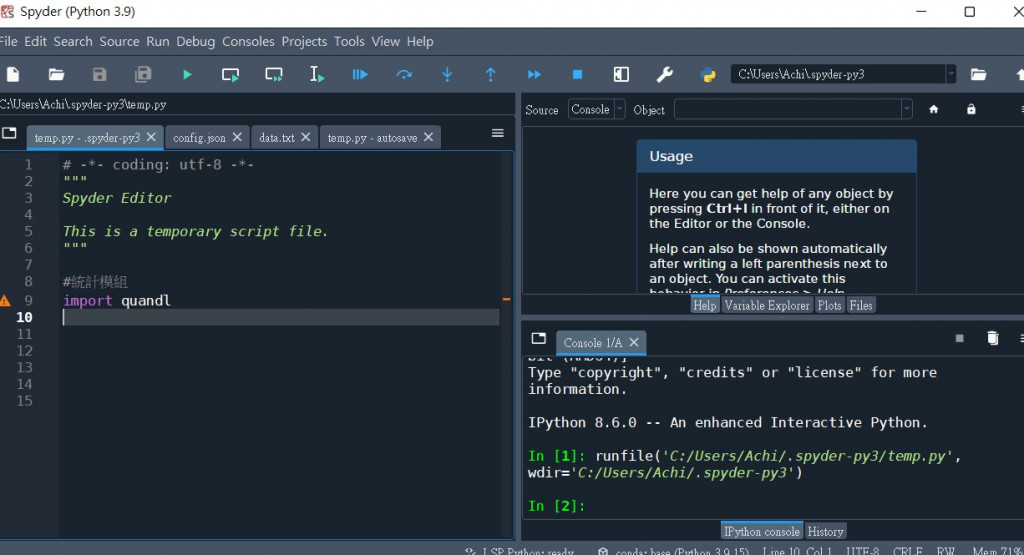Viewport: 1024px width, 555px height.
Task: Click the Run current cell icon
Action: click(x=230, y=74)
